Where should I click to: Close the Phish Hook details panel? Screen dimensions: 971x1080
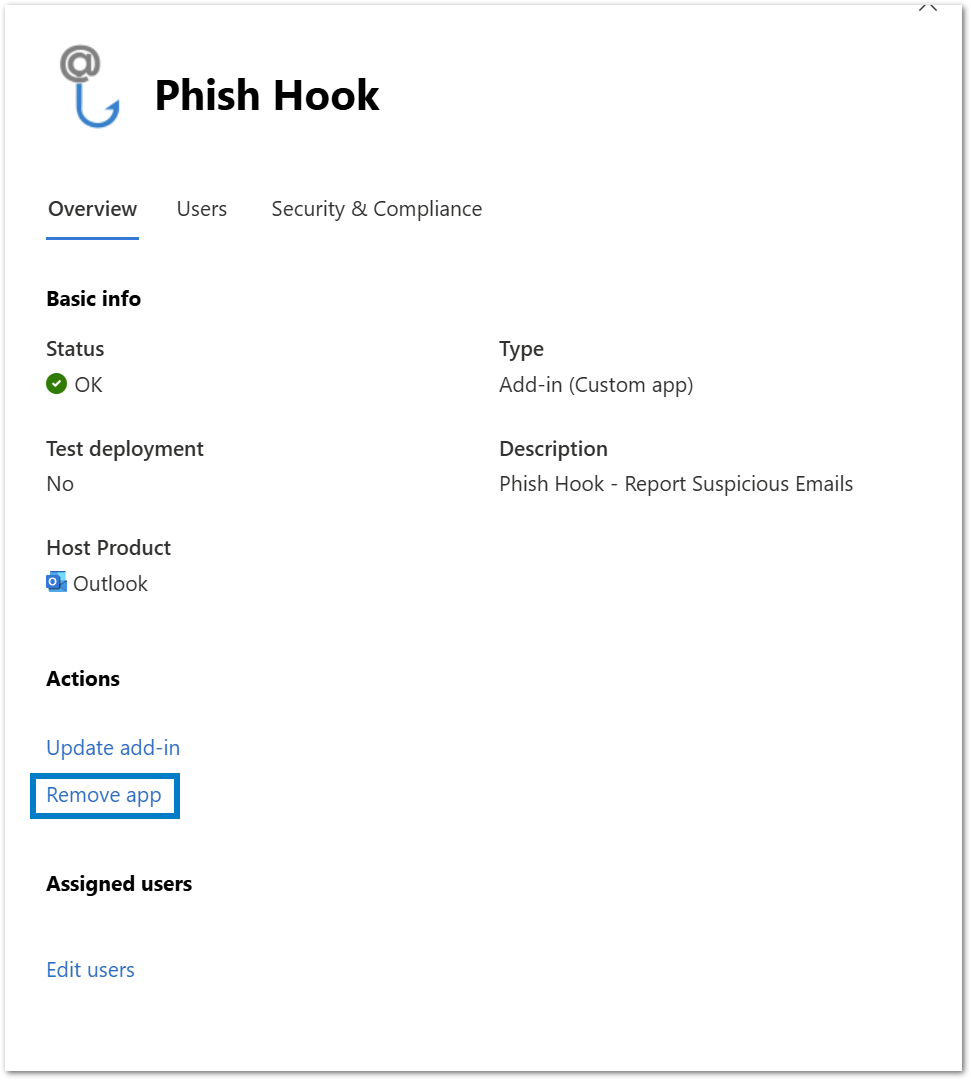click(x=928, y=7)
